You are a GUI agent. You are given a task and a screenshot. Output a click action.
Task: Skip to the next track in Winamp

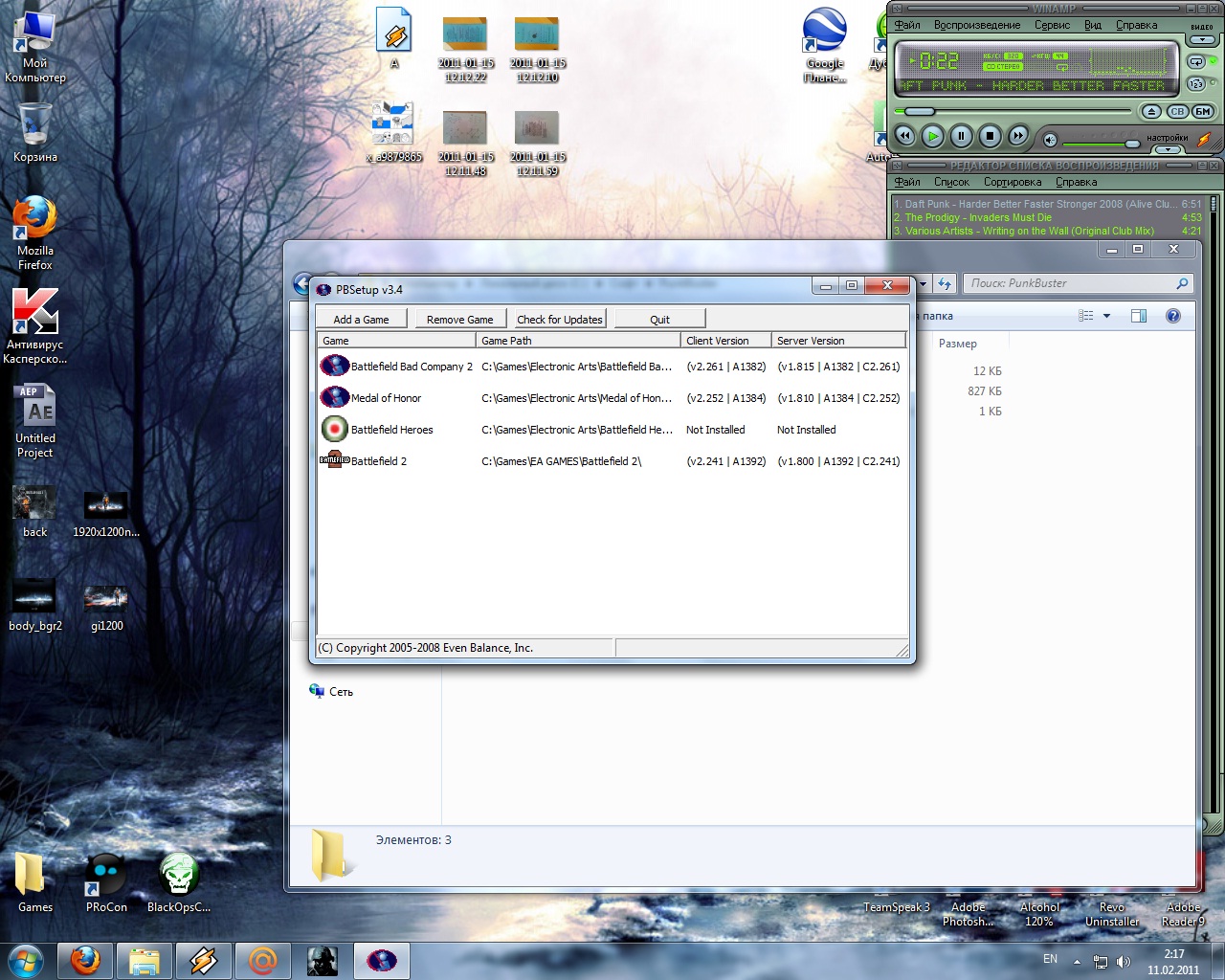(x=1018, y=136)
